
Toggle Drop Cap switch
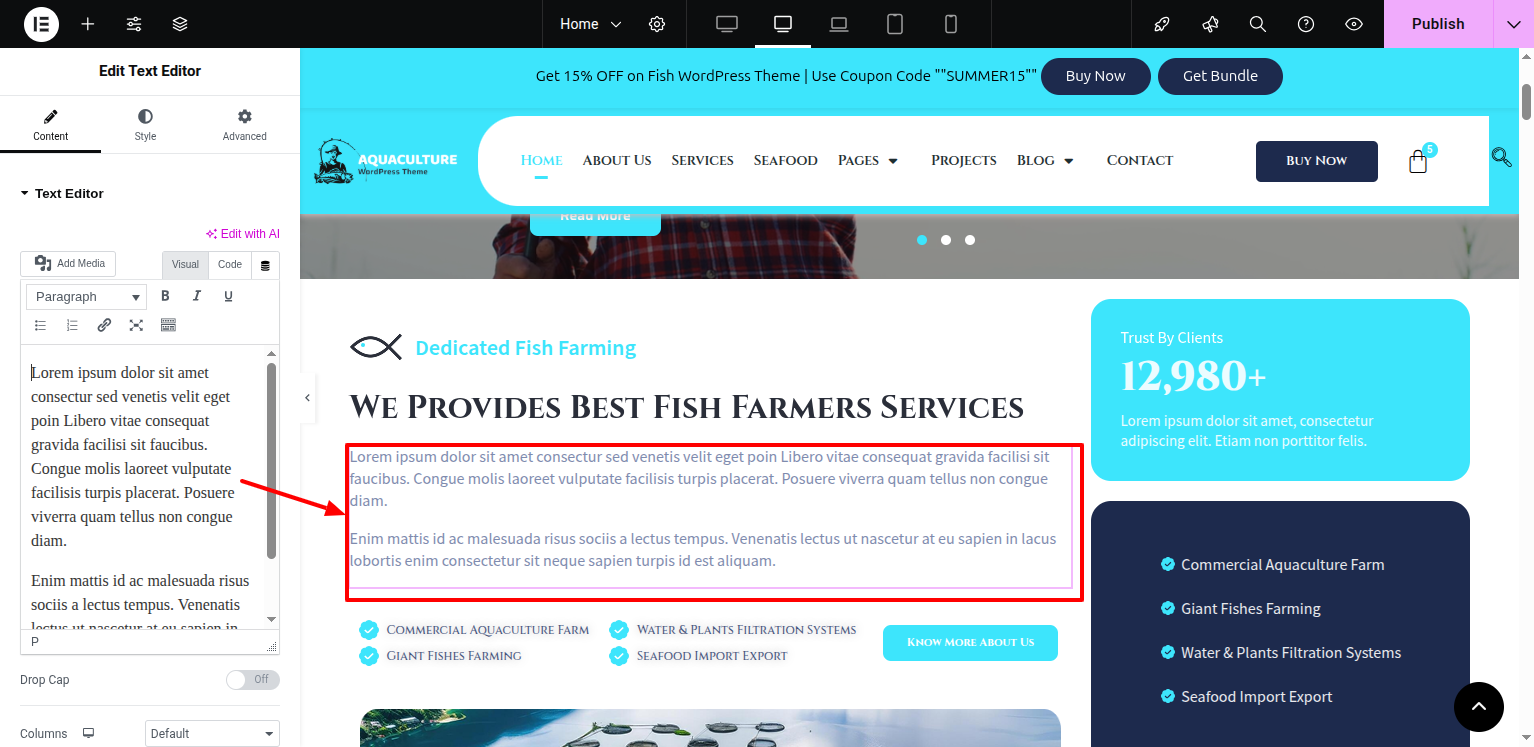252,680
